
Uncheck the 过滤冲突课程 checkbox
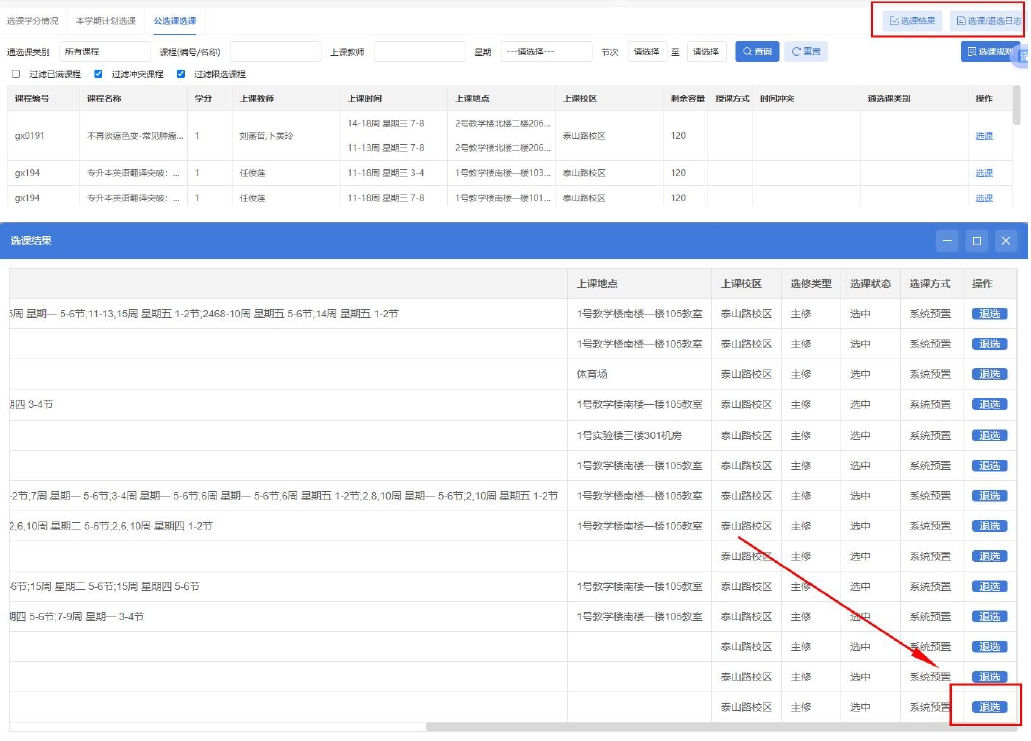(x=98, y=74)
